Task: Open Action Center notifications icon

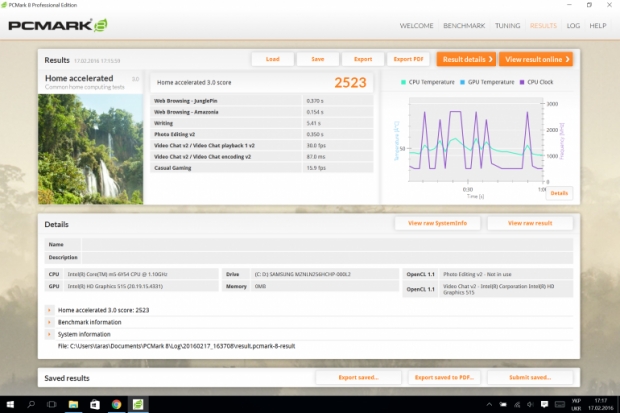Action: pos(544,404)
